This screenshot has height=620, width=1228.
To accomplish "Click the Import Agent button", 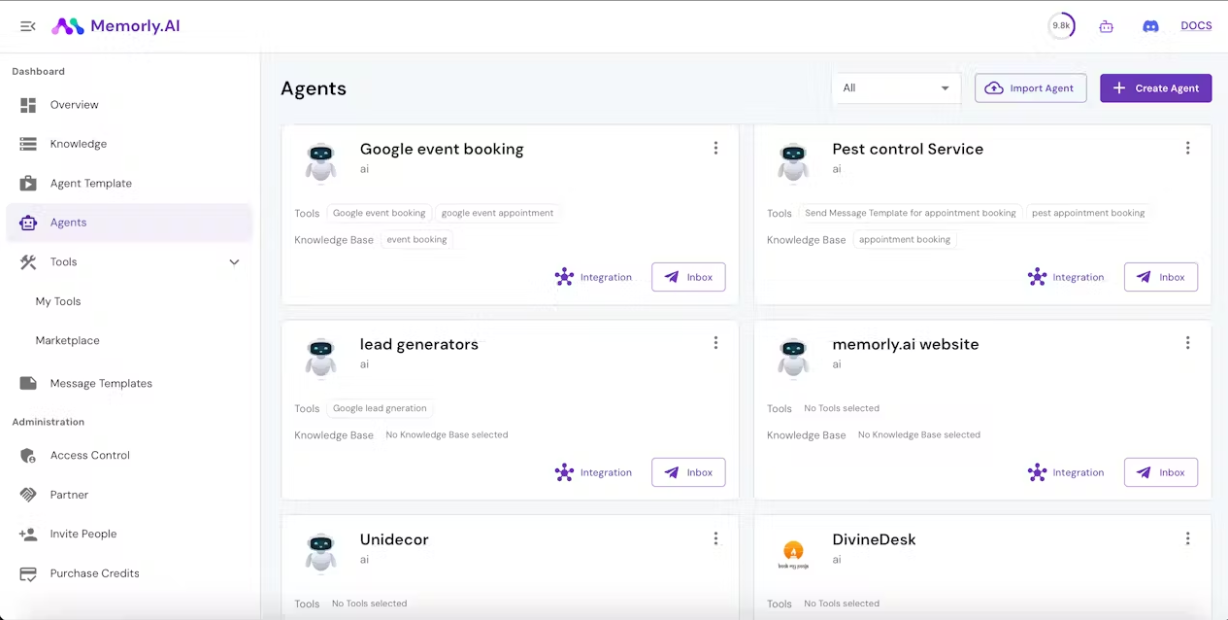I will pos(1031,88).
